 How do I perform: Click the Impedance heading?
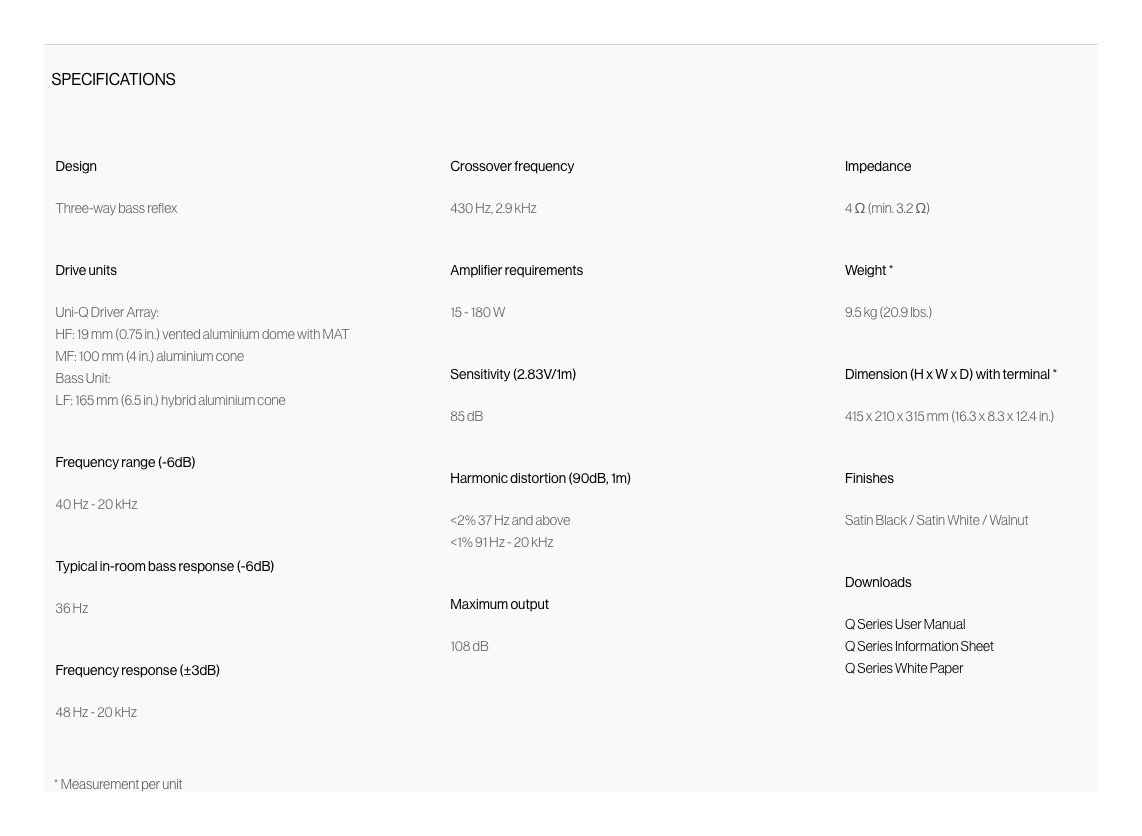(878, 166)
